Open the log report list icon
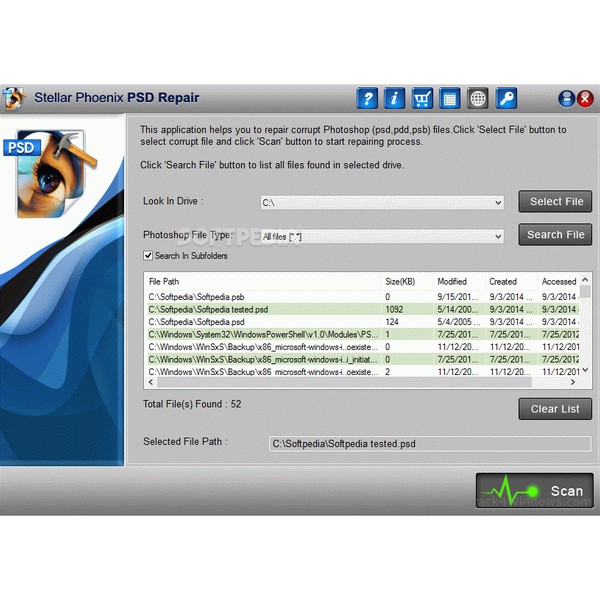Screen dimensions: 600x600 450,98
